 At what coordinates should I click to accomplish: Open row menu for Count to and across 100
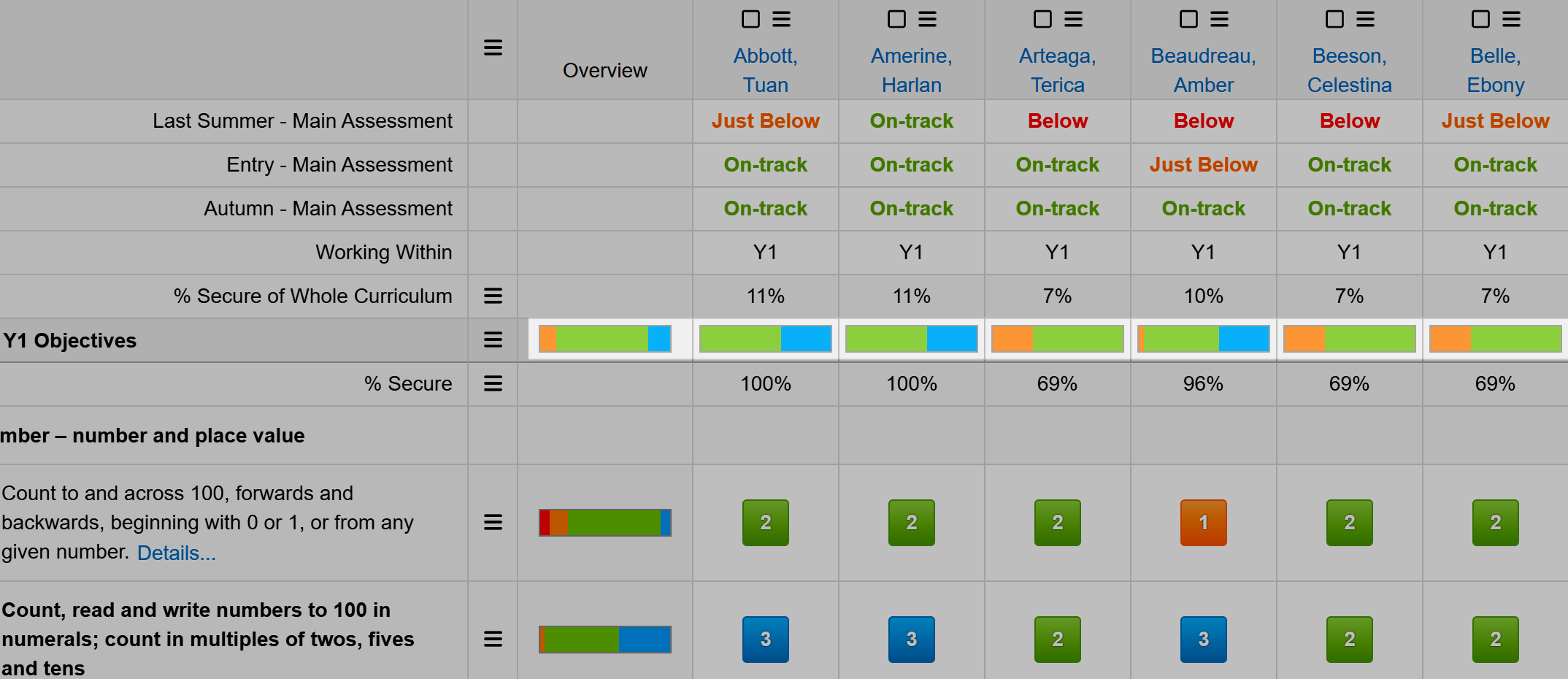coord(493,522)
